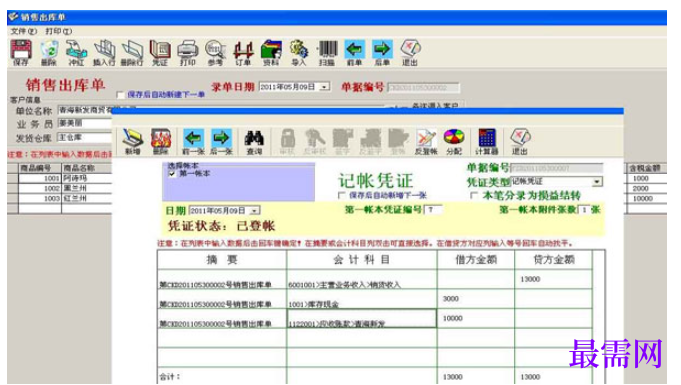
Task: Toggle 本笔分录为损益结转 checkbox
Action: pos(474,196)
